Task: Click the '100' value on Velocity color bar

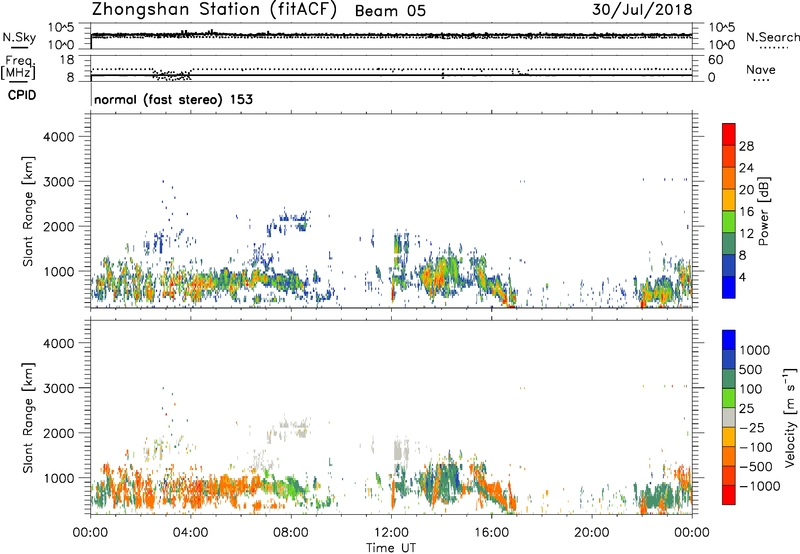Action: point(753,389)
